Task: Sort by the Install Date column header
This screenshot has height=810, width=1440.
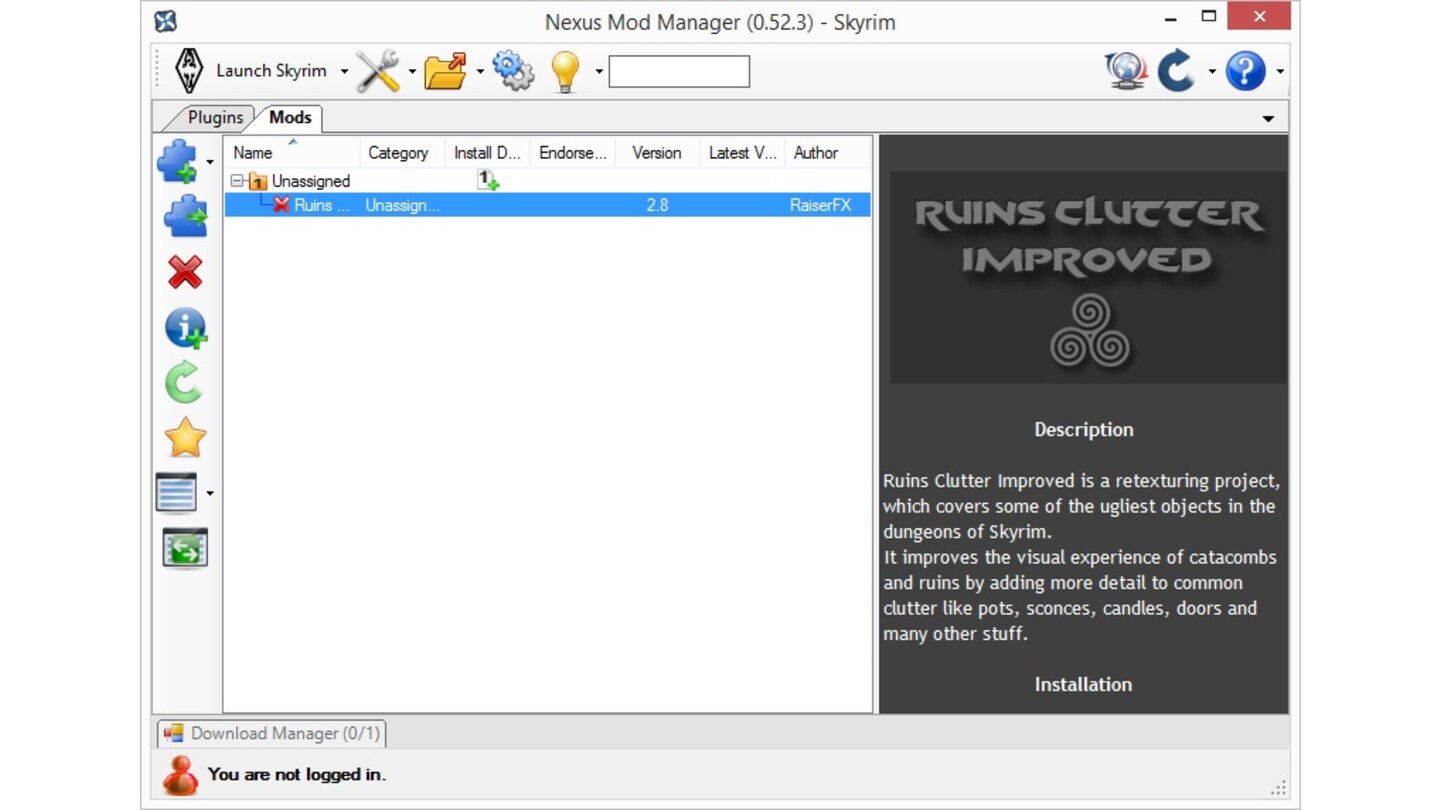Action: tap(487, 153)
